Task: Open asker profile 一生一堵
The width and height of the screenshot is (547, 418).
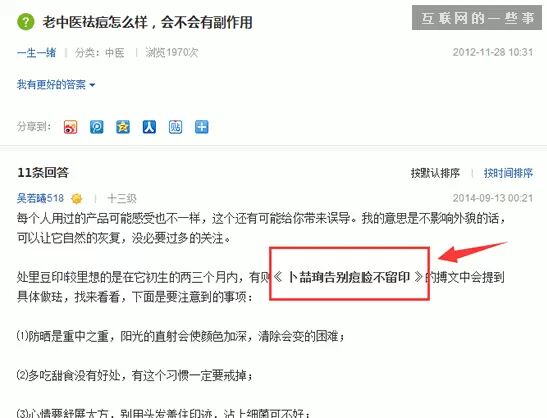Action: pos(36,53)
